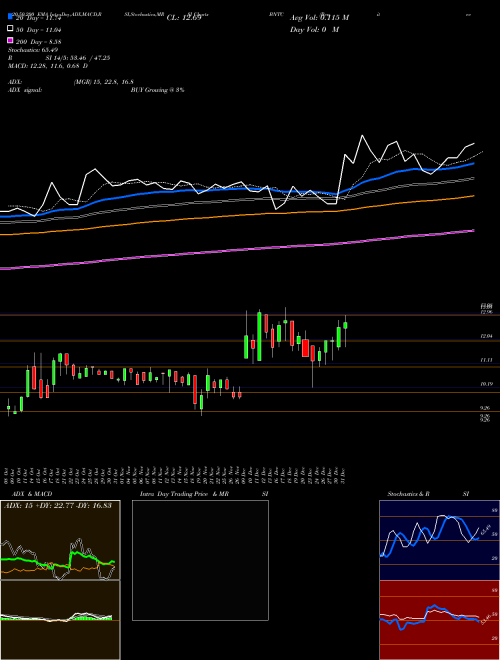Click the 11.11 price axis label
Screen dimensions: 500x660
[487, 360]
